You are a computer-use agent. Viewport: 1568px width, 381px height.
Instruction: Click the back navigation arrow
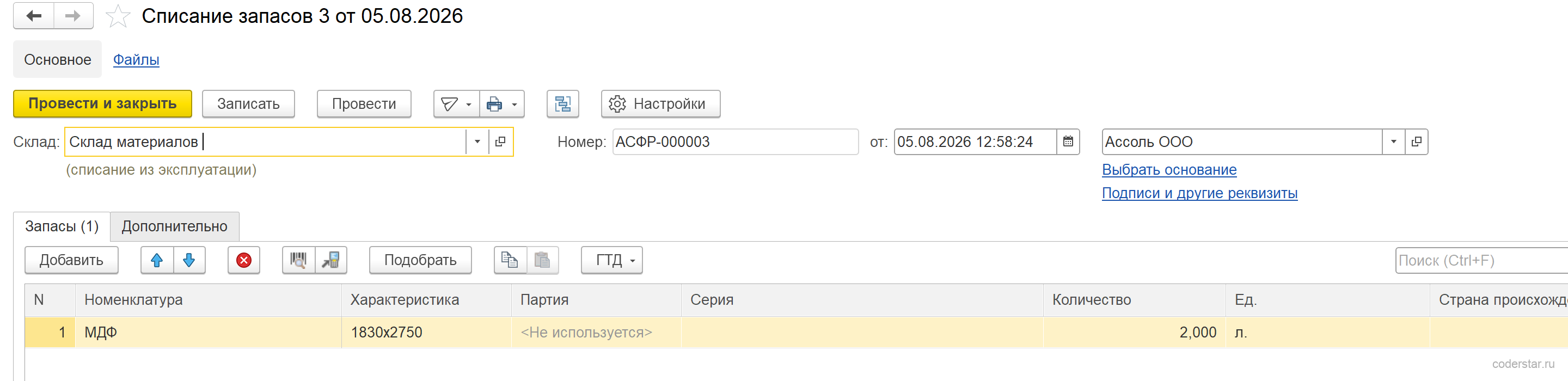[x=34, y=16]
